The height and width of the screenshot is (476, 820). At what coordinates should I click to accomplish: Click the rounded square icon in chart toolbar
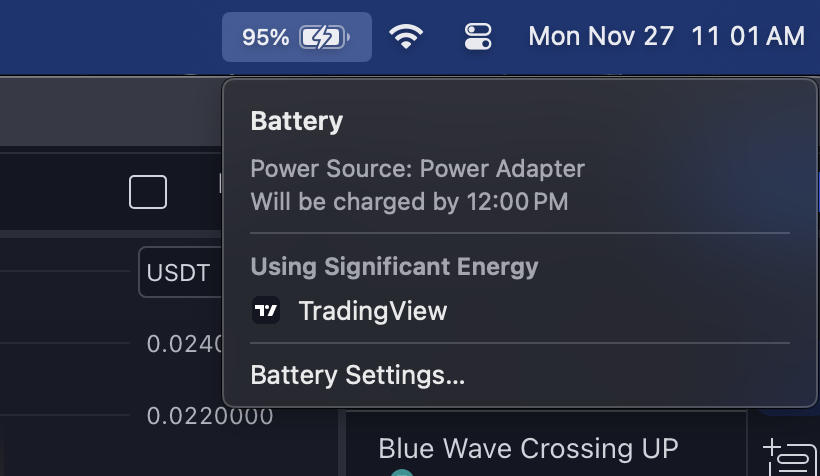(148, 192)
